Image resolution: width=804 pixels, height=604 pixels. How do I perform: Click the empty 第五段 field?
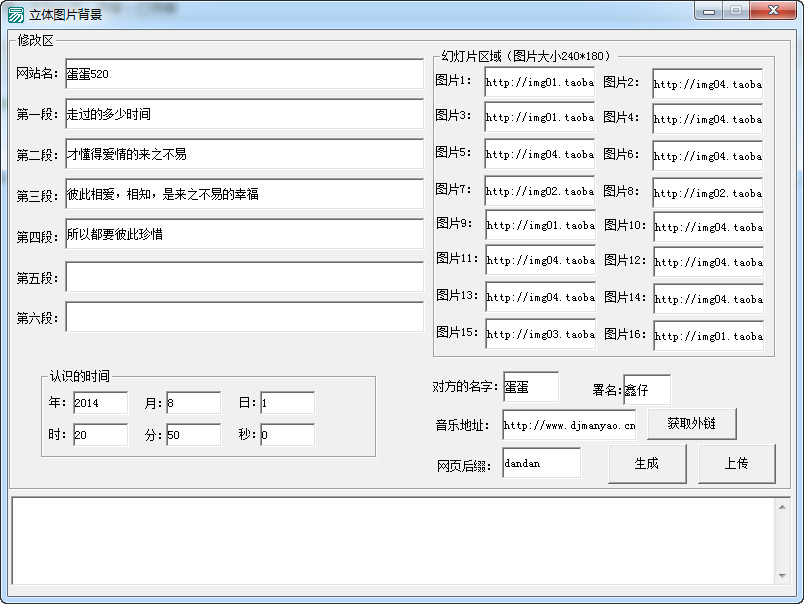tap(245, 277)
